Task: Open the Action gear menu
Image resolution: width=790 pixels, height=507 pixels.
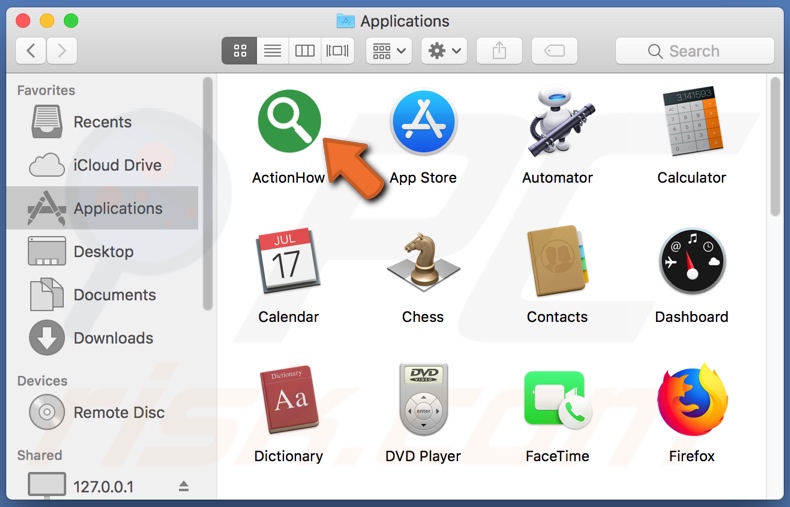Action: 444,51
